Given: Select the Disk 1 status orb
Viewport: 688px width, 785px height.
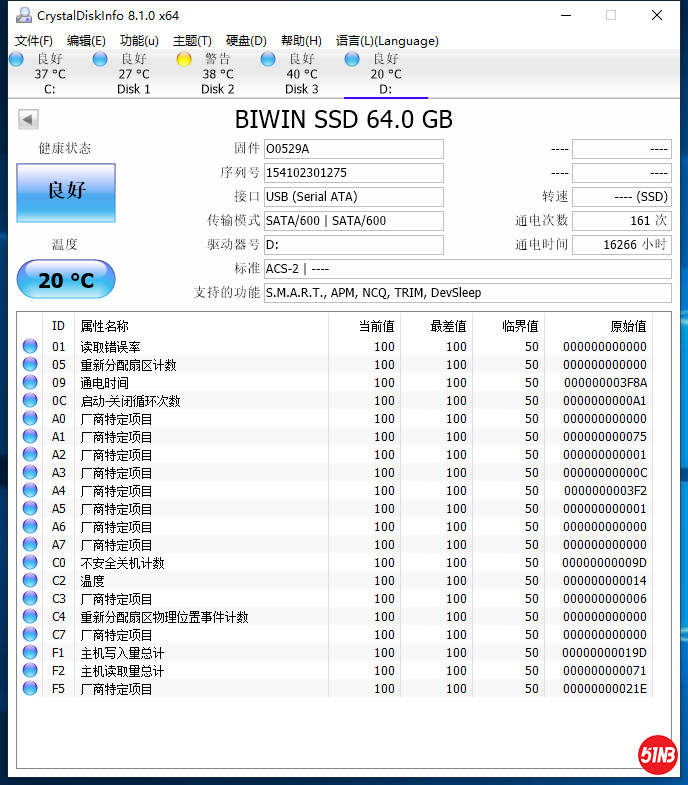Looking at the screenshot, I should 100,60.
